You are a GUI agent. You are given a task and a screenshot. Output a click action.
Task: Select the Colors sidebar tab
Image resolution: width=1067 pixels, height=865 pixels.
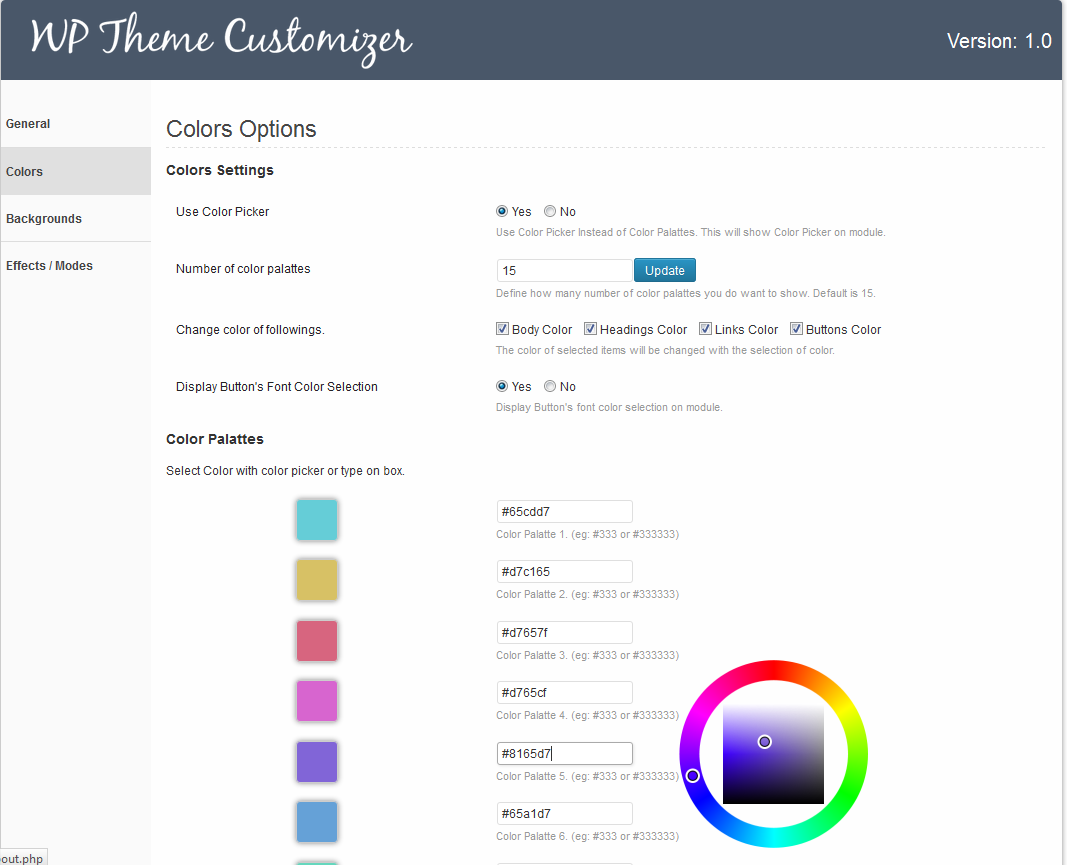76,172
